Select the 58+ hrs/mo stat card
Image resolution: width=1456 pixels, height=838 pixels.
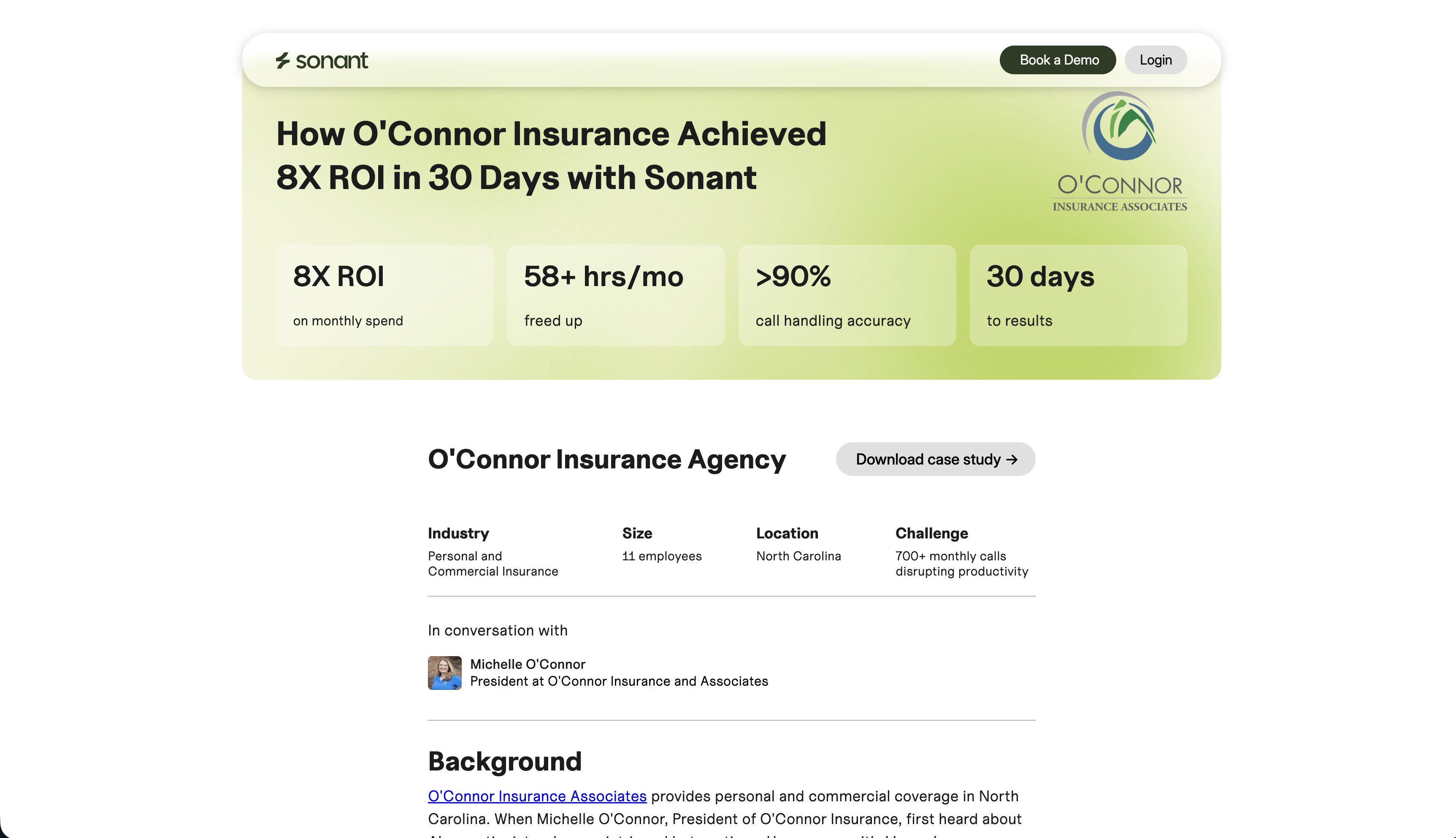[x=615, y=295]
